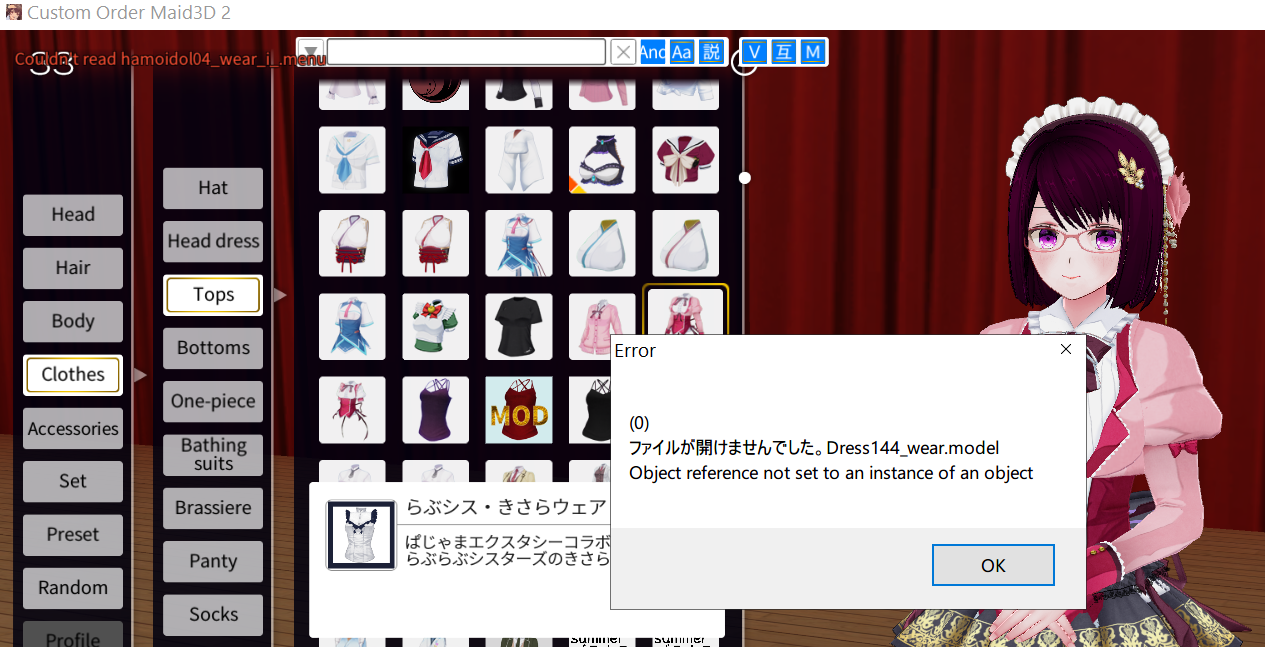Select the pink corset top with ribbons
1265x647 pixels.
(x=352, y=410)
